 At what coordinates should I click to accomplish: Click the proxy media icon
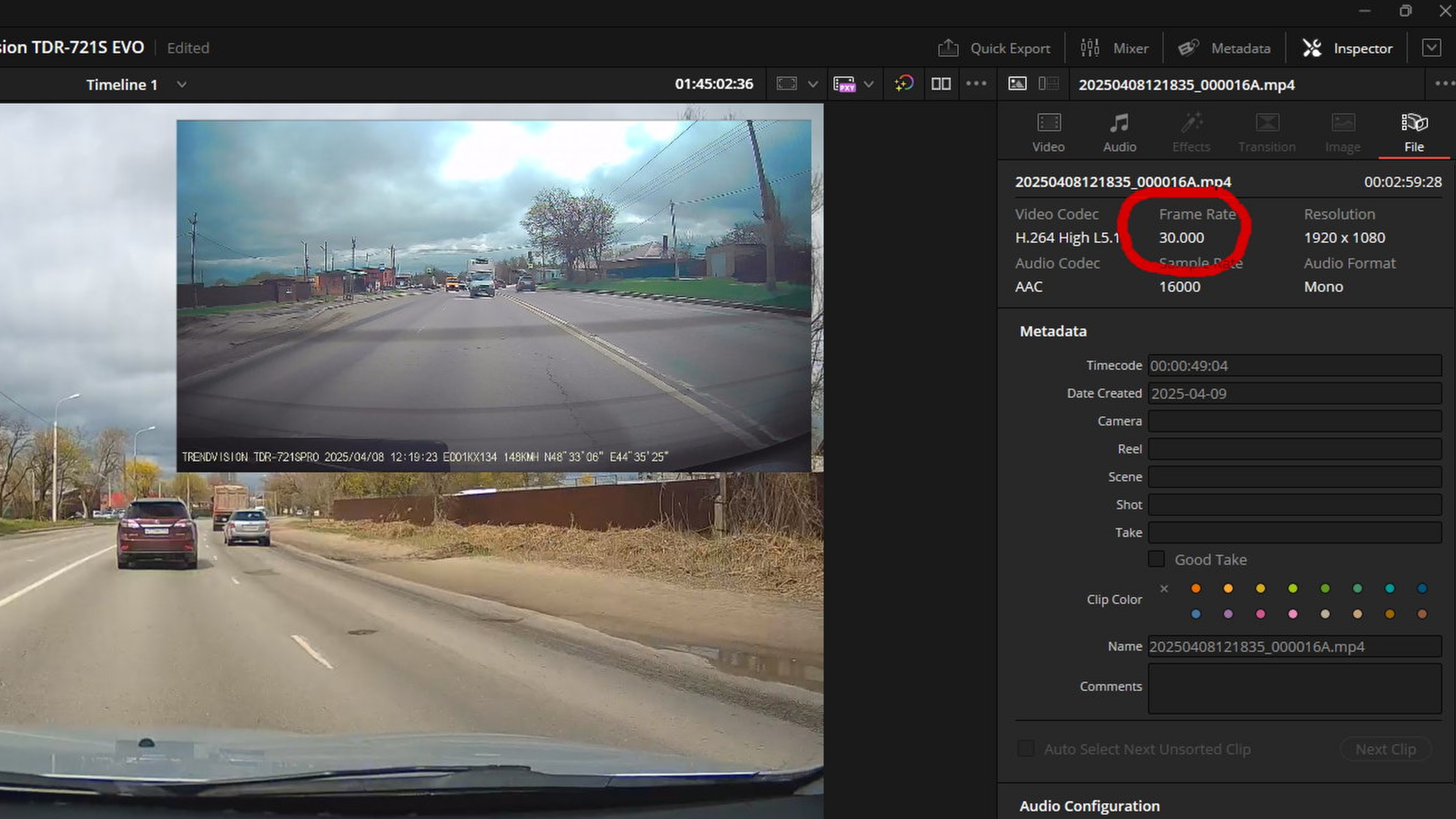(844, 84)
